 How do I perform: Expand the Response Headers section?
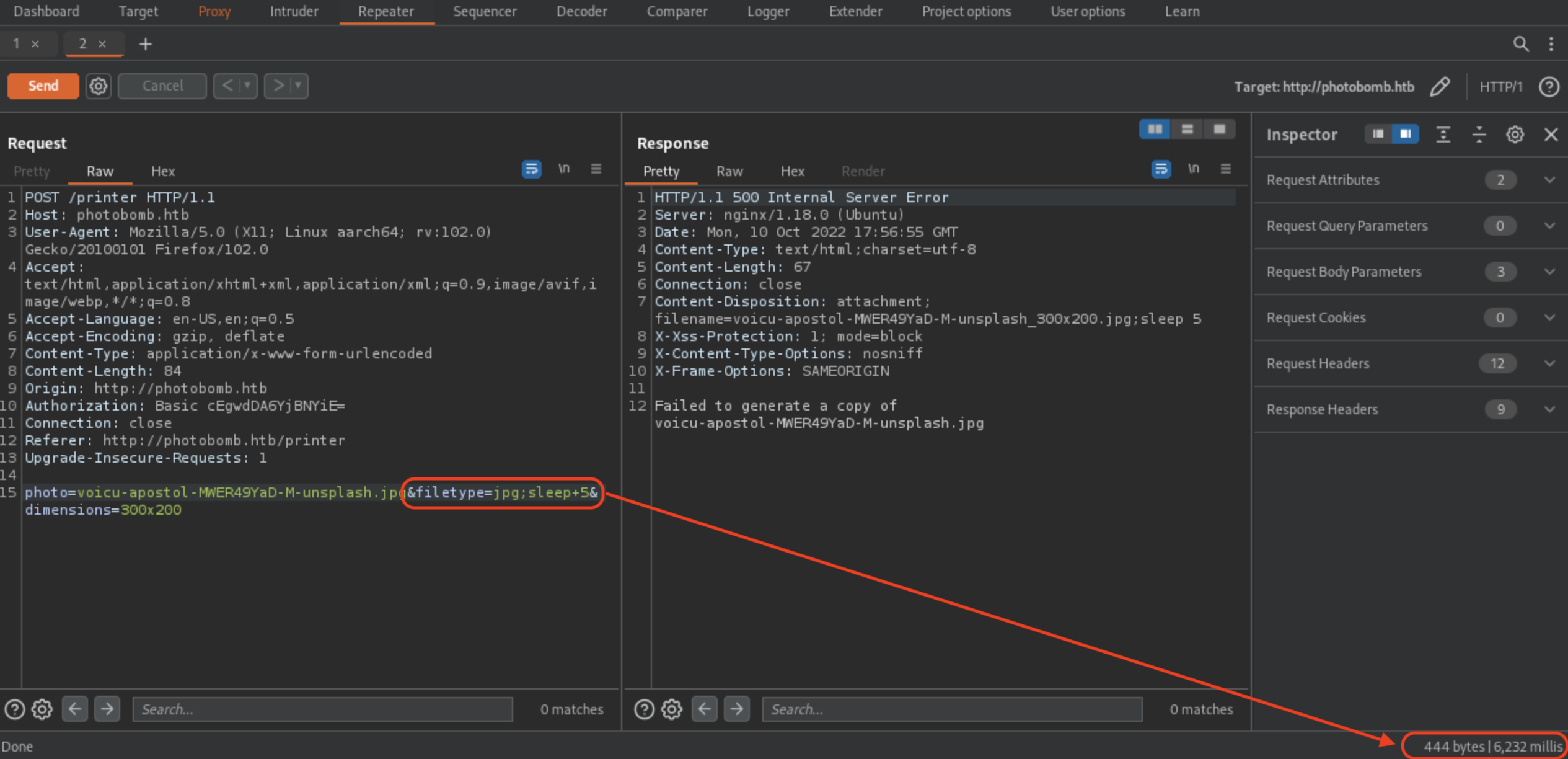pos(1549,409)
